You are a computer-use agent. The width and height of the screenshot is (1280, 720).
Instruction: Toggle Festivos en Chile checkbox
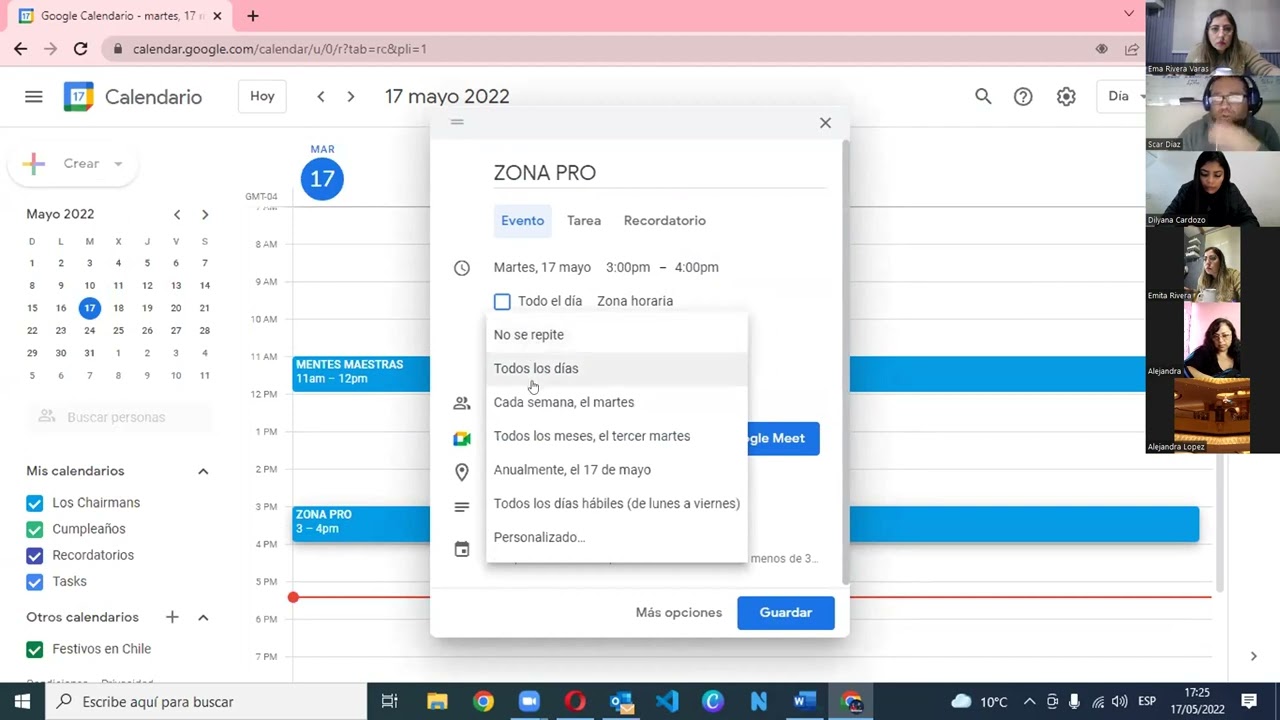click(35, 649)
